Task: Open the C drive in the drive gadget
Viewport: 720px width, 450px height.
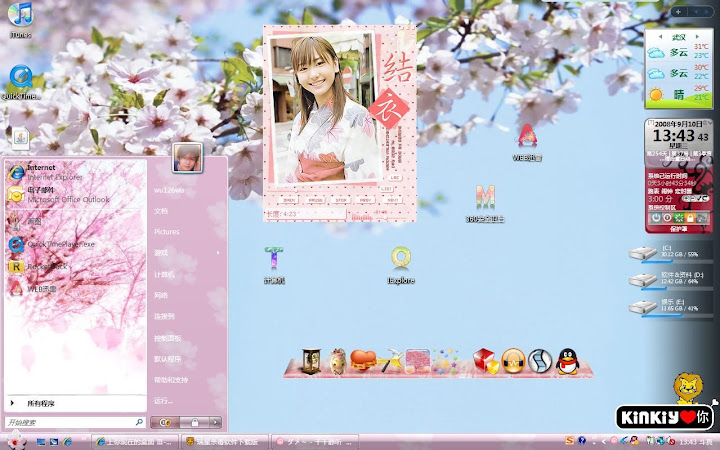Action: 670,253
